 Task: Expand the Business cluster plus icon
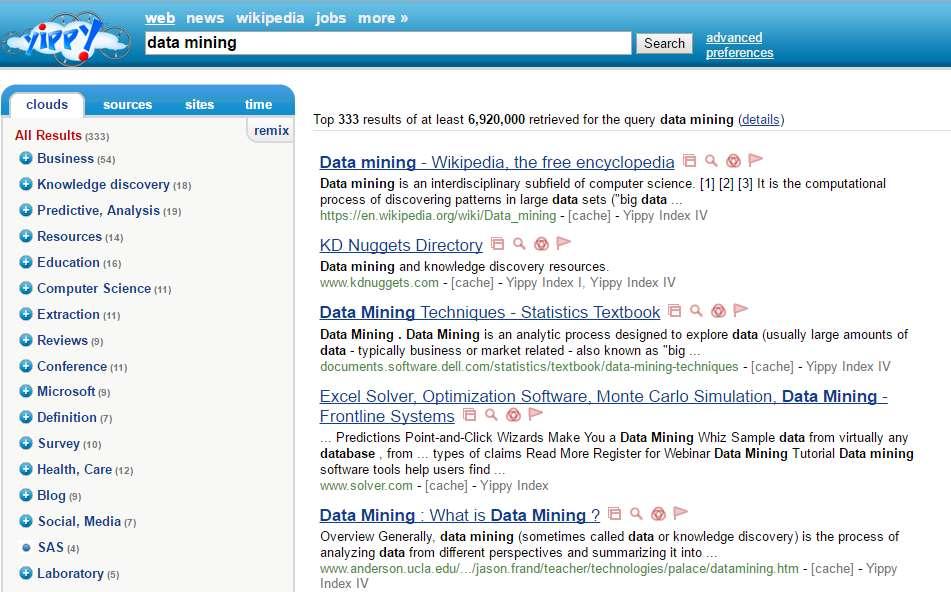(x=25, y=158)
